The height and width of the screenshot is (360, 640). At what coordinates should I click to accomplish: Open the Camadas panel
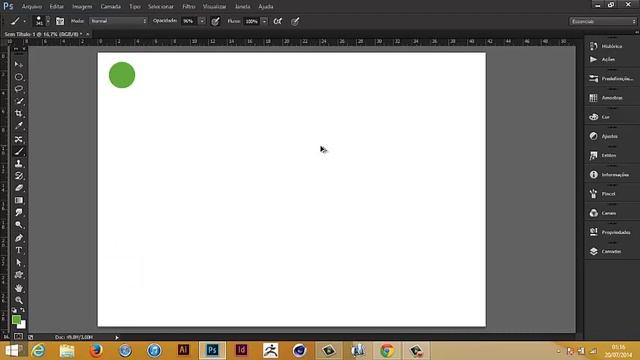[x=612, y=251]
